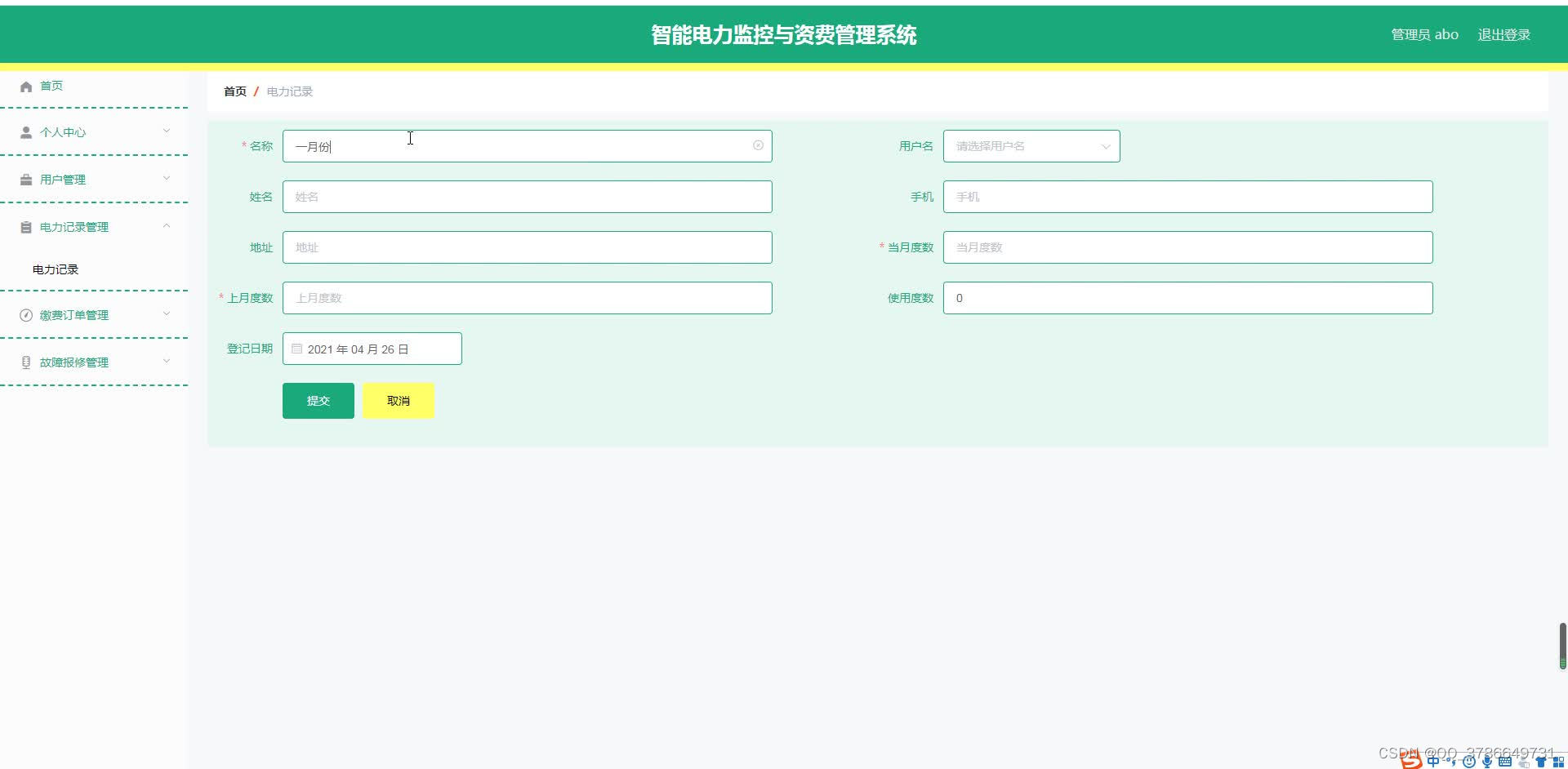Open the emoji smiley in IME bar

(1469, 762)
